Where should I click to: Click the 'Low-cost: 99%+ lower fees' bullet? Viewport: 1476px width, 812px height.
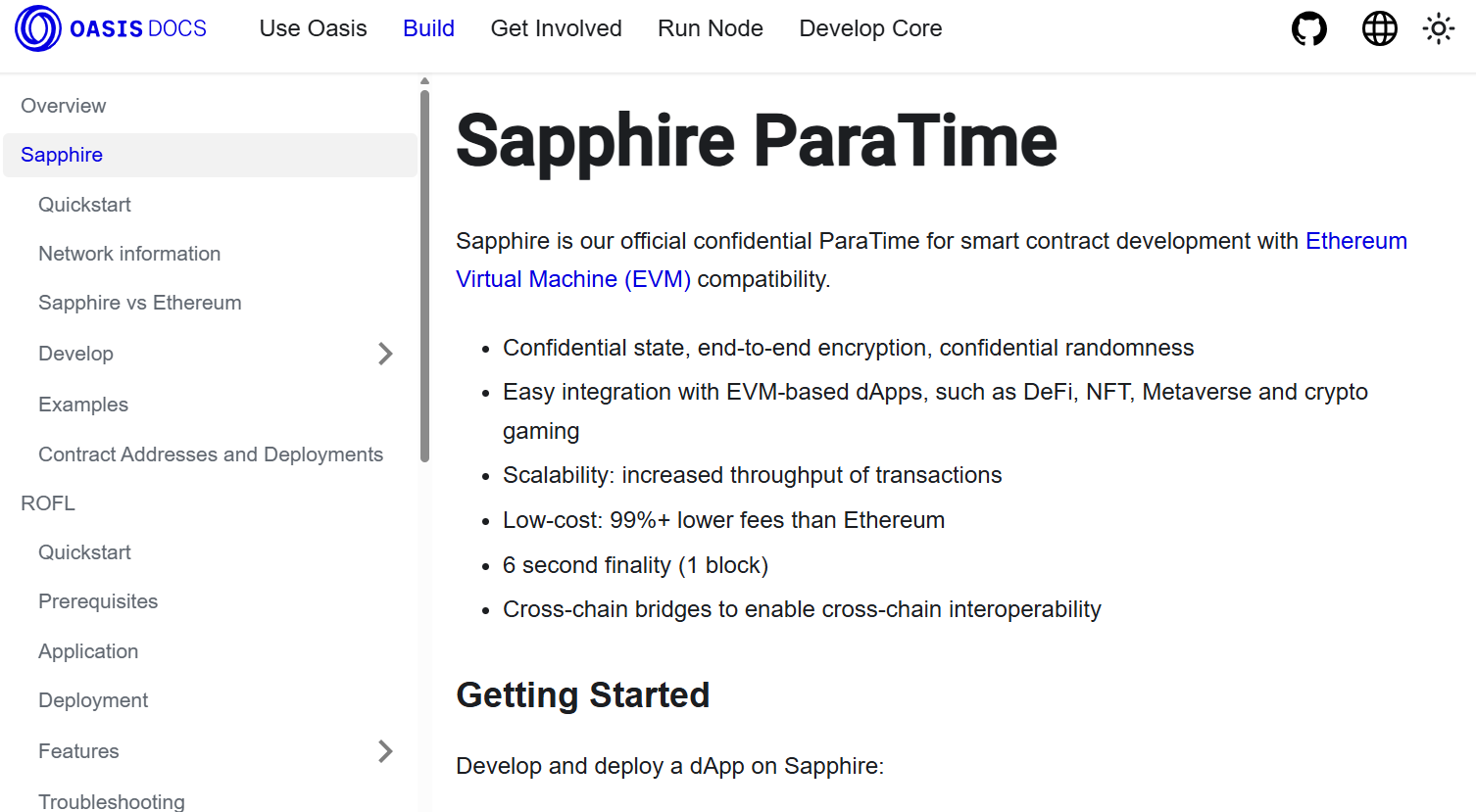pyautogui.click(x=723, y=520)
